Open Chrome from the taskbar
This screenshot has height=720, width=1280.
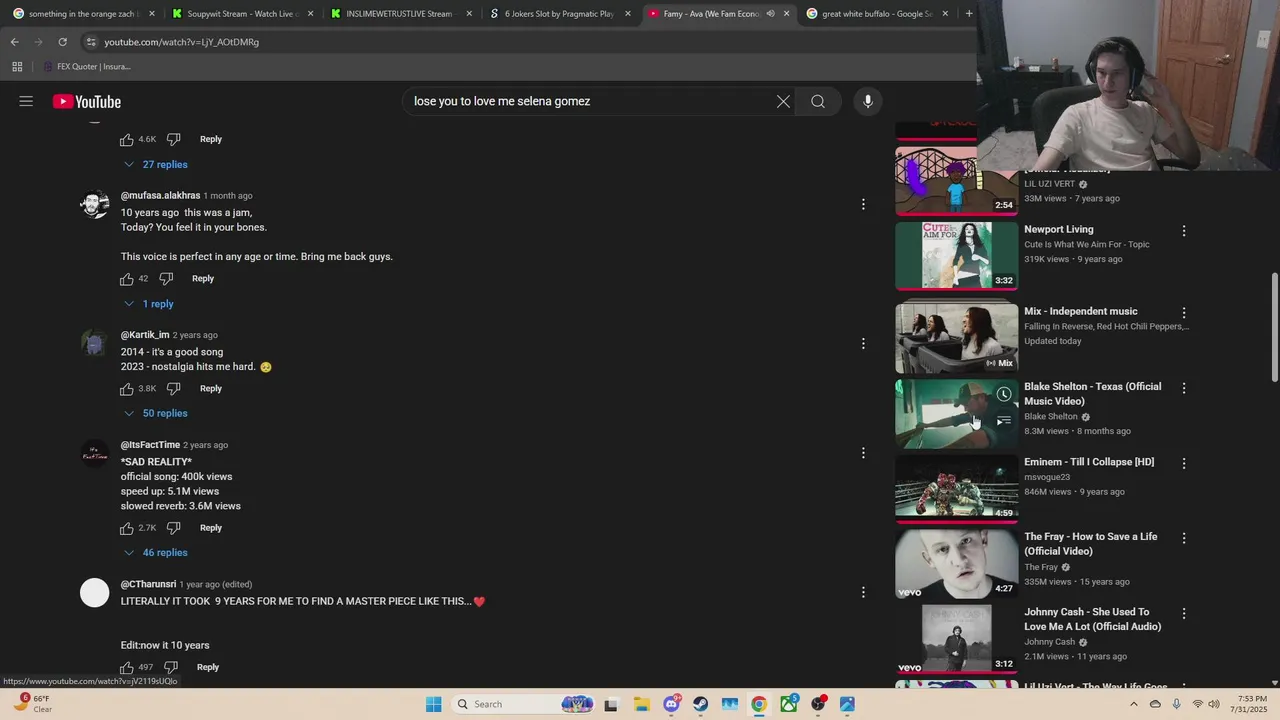759,704
